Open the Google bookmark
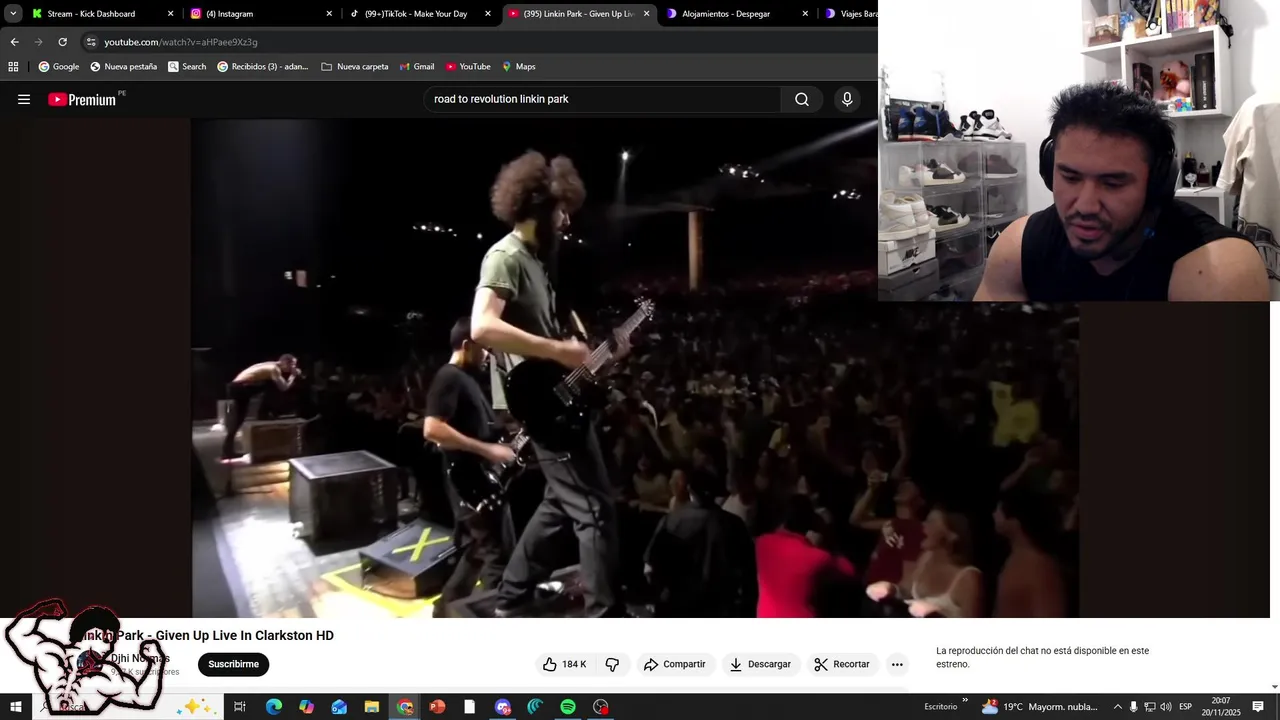 58,67
